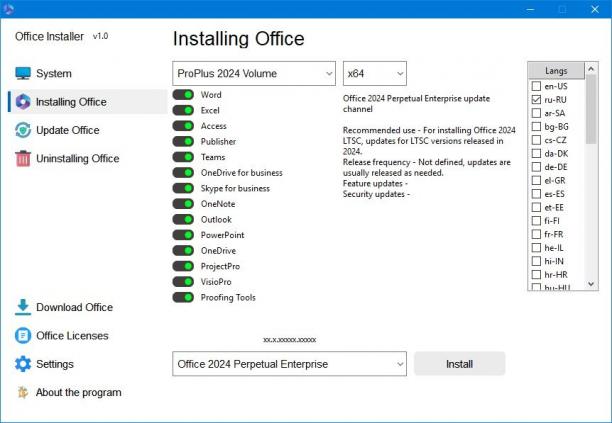Click the Update Office shield icon

click(x=23, y=130)
